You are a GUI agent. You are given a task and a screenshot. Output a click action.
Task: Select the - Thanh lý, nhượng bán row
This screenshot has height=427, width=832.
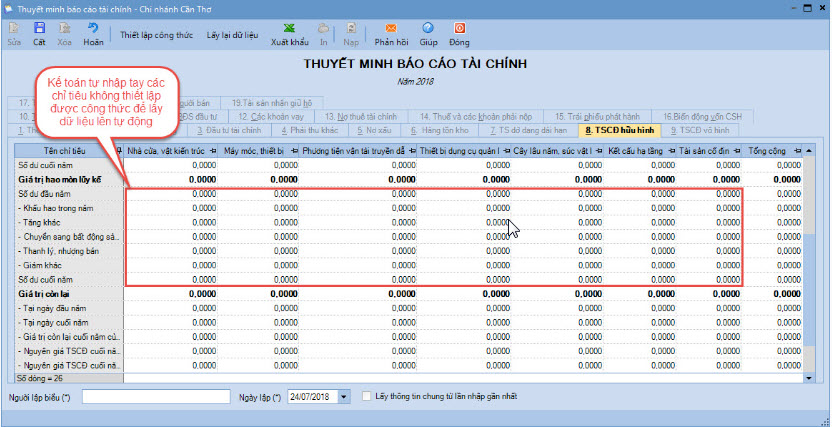click(x=410, y=251)
